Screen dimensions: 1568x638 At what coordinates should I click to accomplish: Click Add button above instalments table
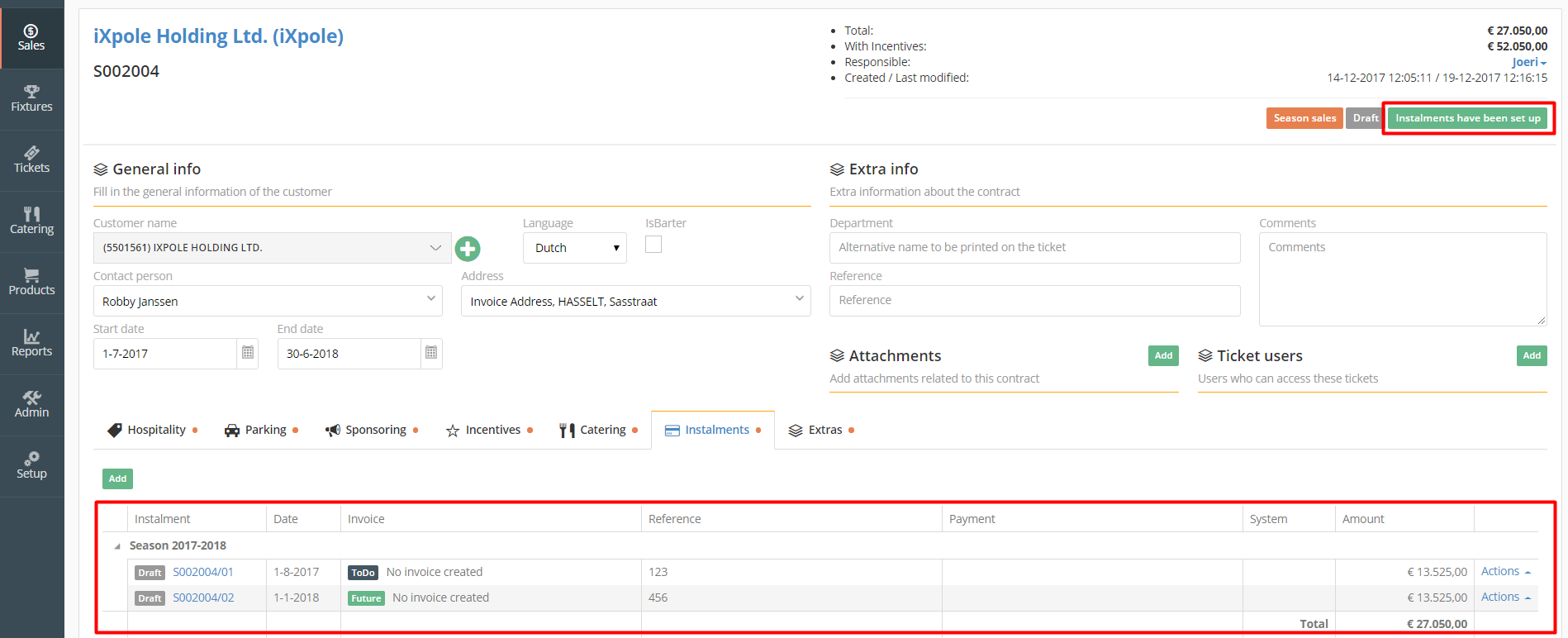tap(117, 479)
